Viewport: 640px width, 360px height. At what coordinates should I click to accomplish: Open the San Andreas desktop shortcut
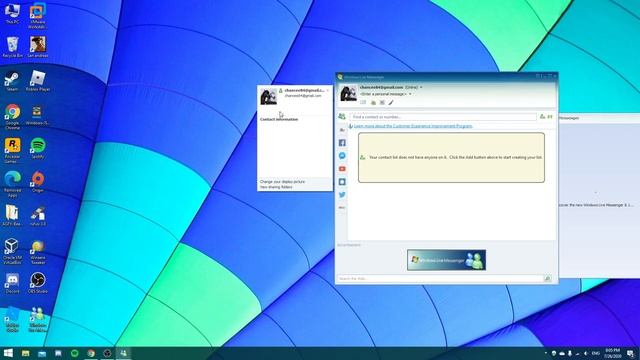click(x=38, y=47)
